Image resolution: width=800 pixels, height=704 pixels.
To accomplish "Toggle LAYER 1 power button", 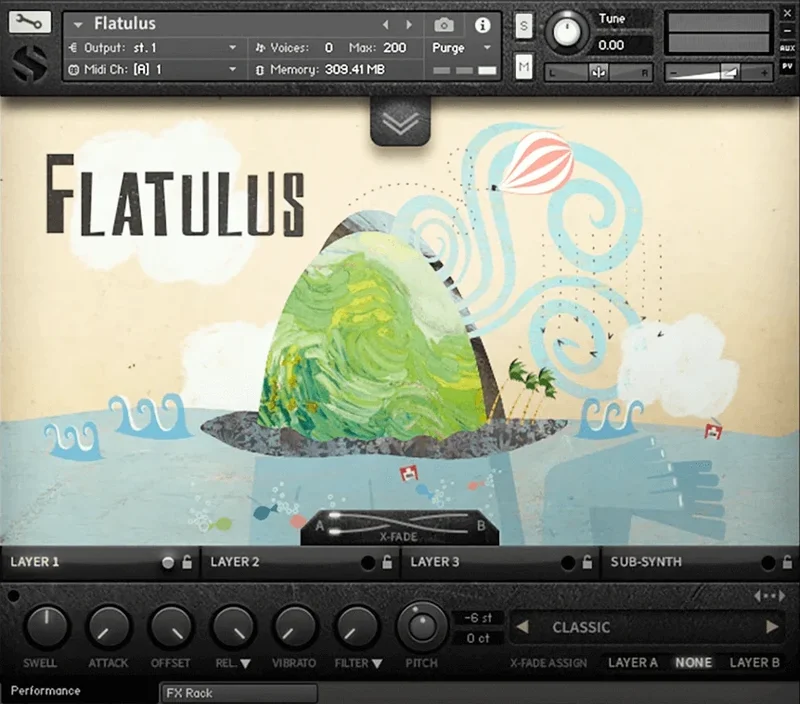I will point(167,563).
